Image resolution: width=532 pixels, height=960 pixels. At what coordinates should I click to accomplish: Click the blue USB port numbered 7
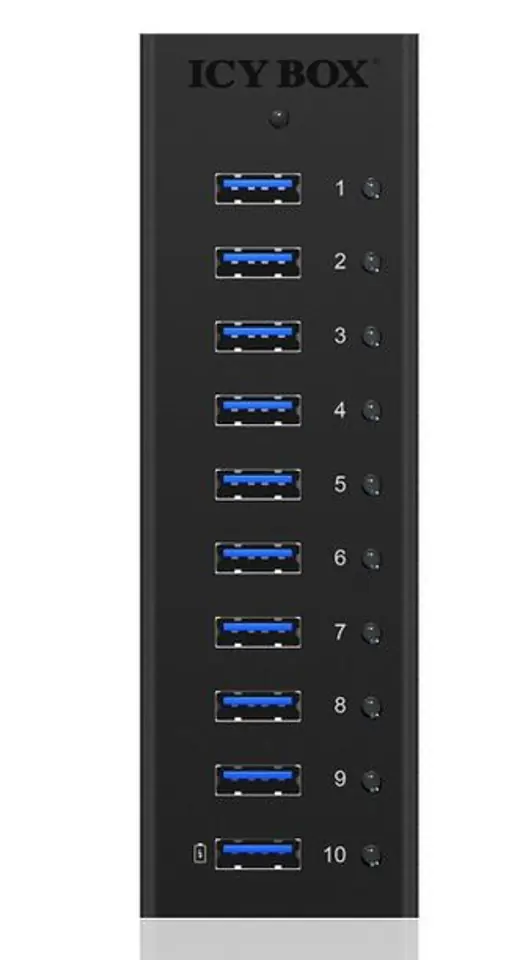click(258, 632)
